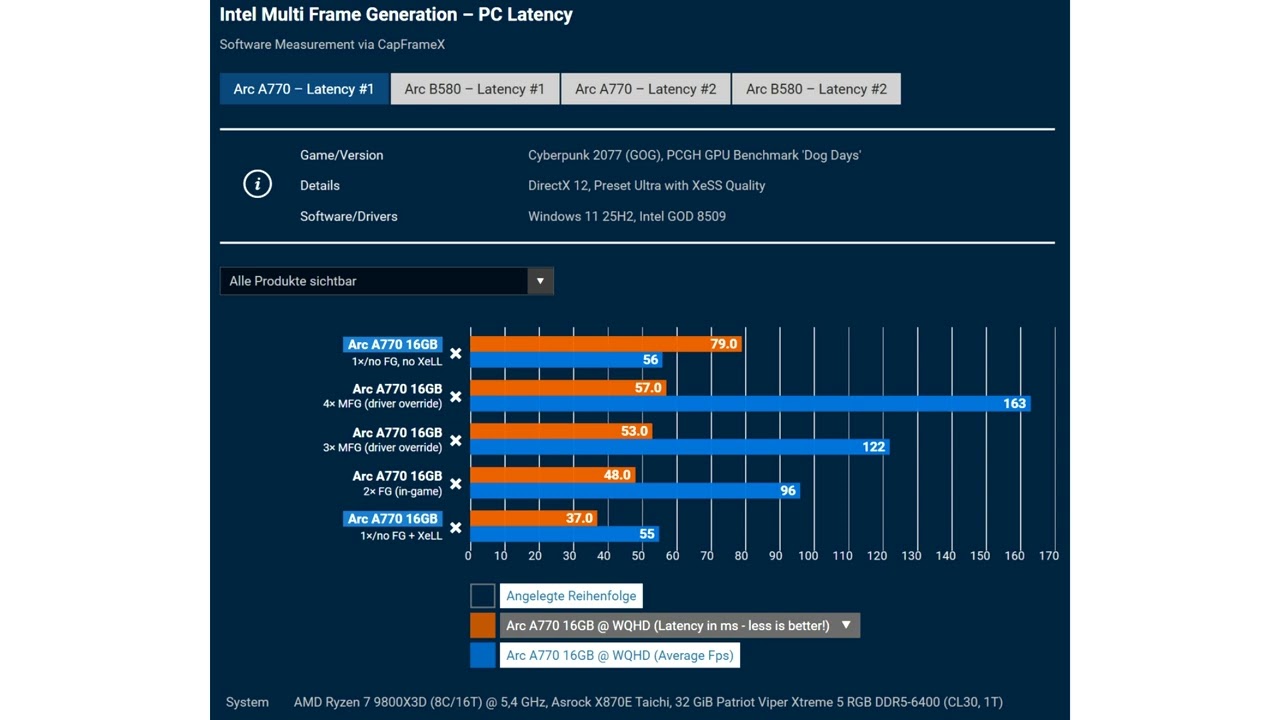Viewport: 1280px width, 720px height.
Task: Click the Game/Version label
Action: click(342, 155)
